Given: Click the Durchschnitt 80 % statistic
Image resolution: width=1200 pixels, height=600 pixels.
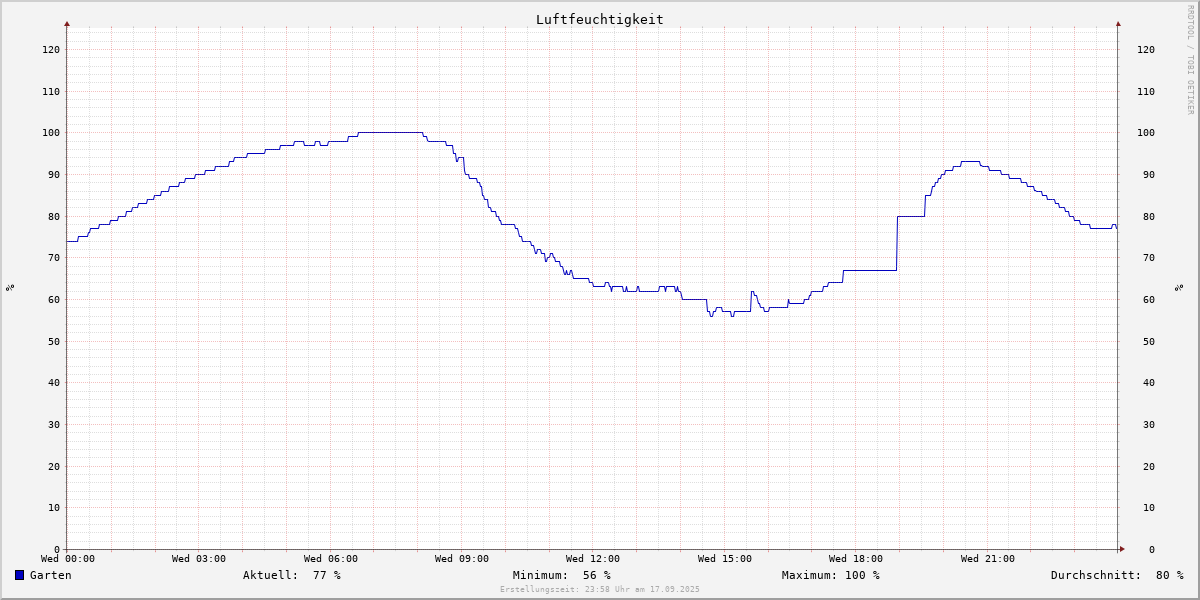Looking at the screenshot, I should click(1116, 575).
